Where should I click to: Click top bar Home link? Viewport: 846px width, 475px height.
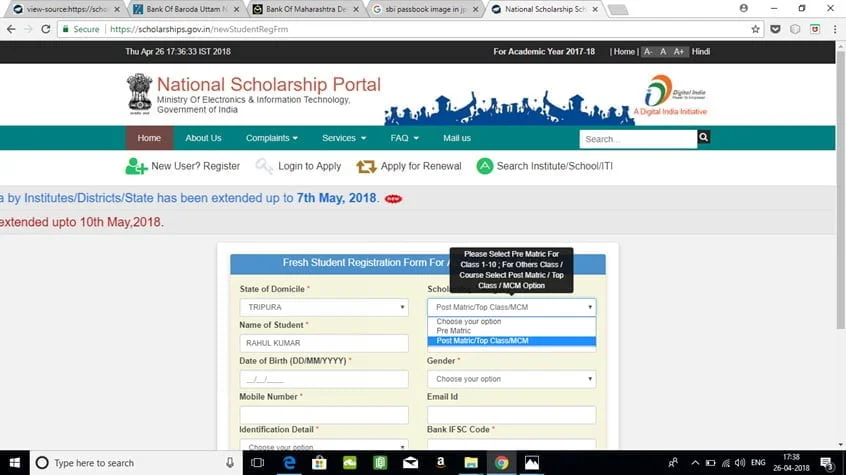624,52
